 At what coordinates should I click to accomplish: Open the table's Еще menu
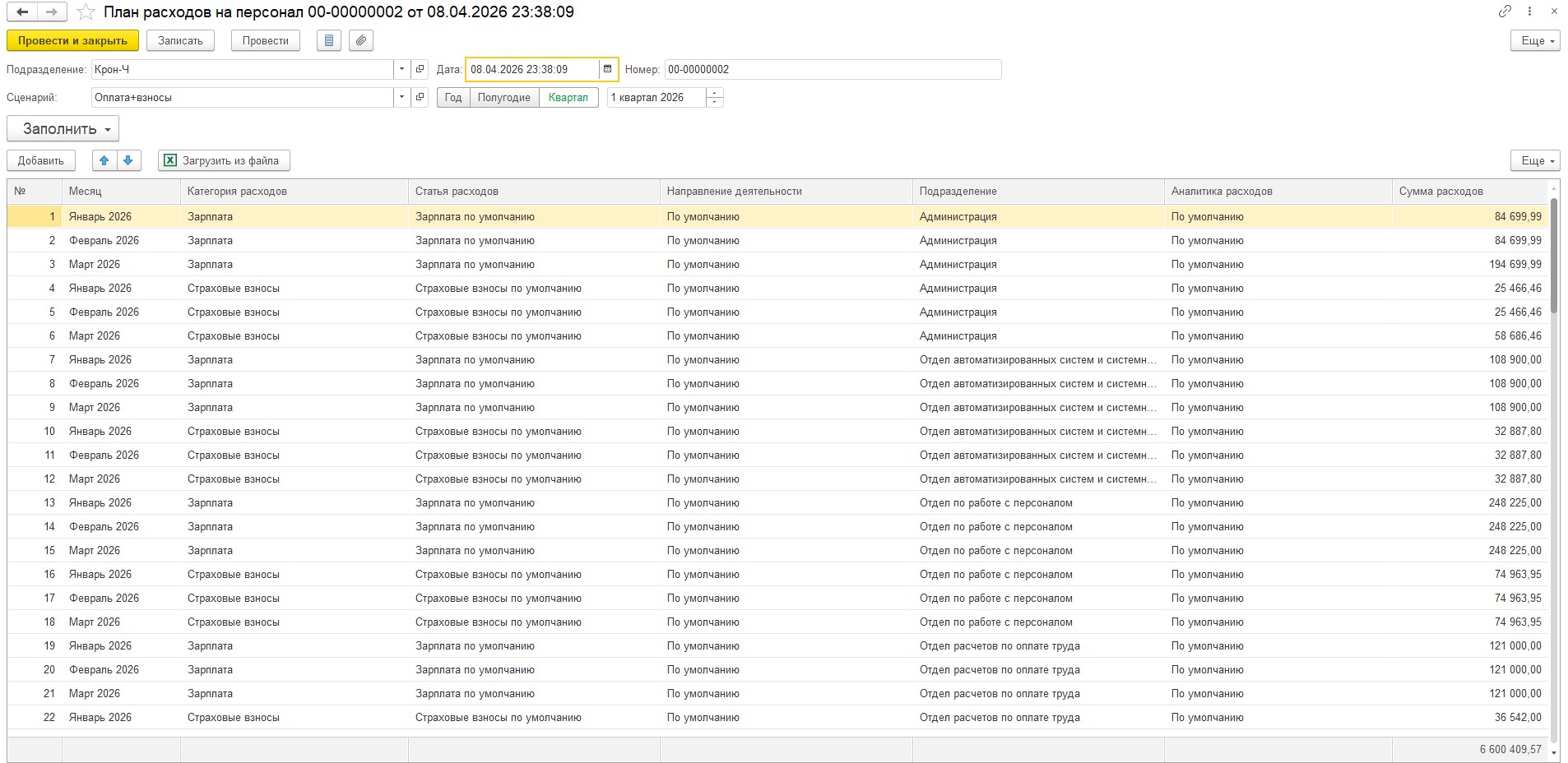pos(1535,160)
